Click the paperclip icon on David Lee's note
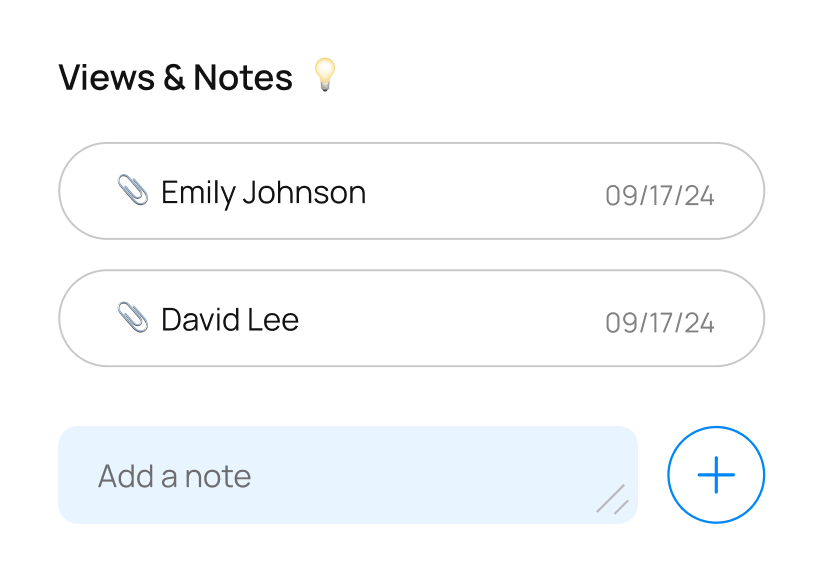This screenshot has height=580, width=824. pos(132,317)
